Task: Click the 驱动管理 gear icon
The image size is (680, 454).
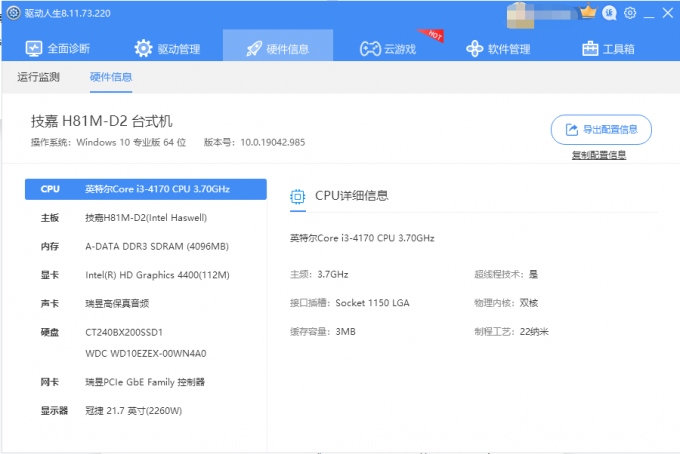Action: point(144,48)
